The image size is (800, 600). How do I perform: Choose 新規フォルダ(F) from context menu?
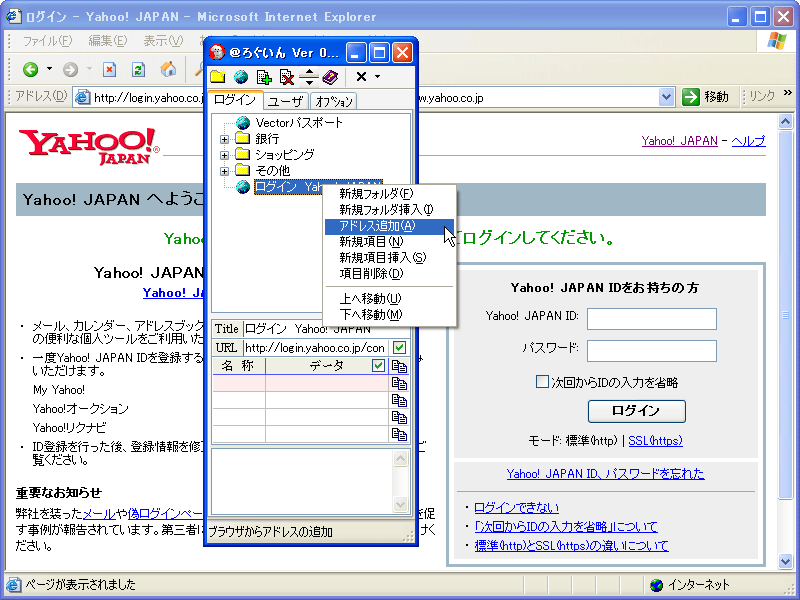[x=389, y=193]
